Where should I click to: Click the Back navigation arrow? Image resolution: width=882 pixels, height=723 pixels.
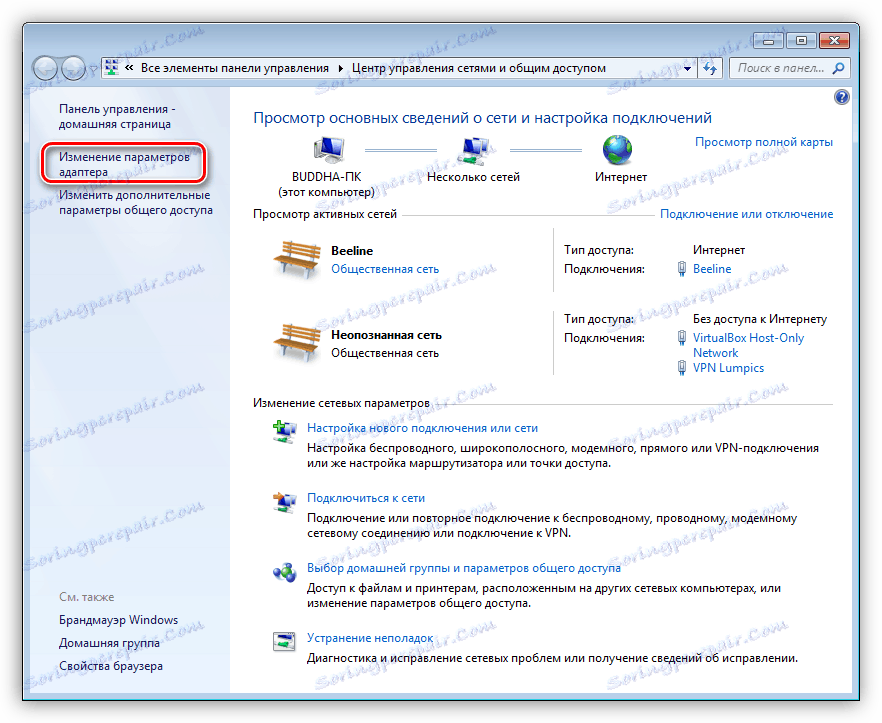click(45, 69)
